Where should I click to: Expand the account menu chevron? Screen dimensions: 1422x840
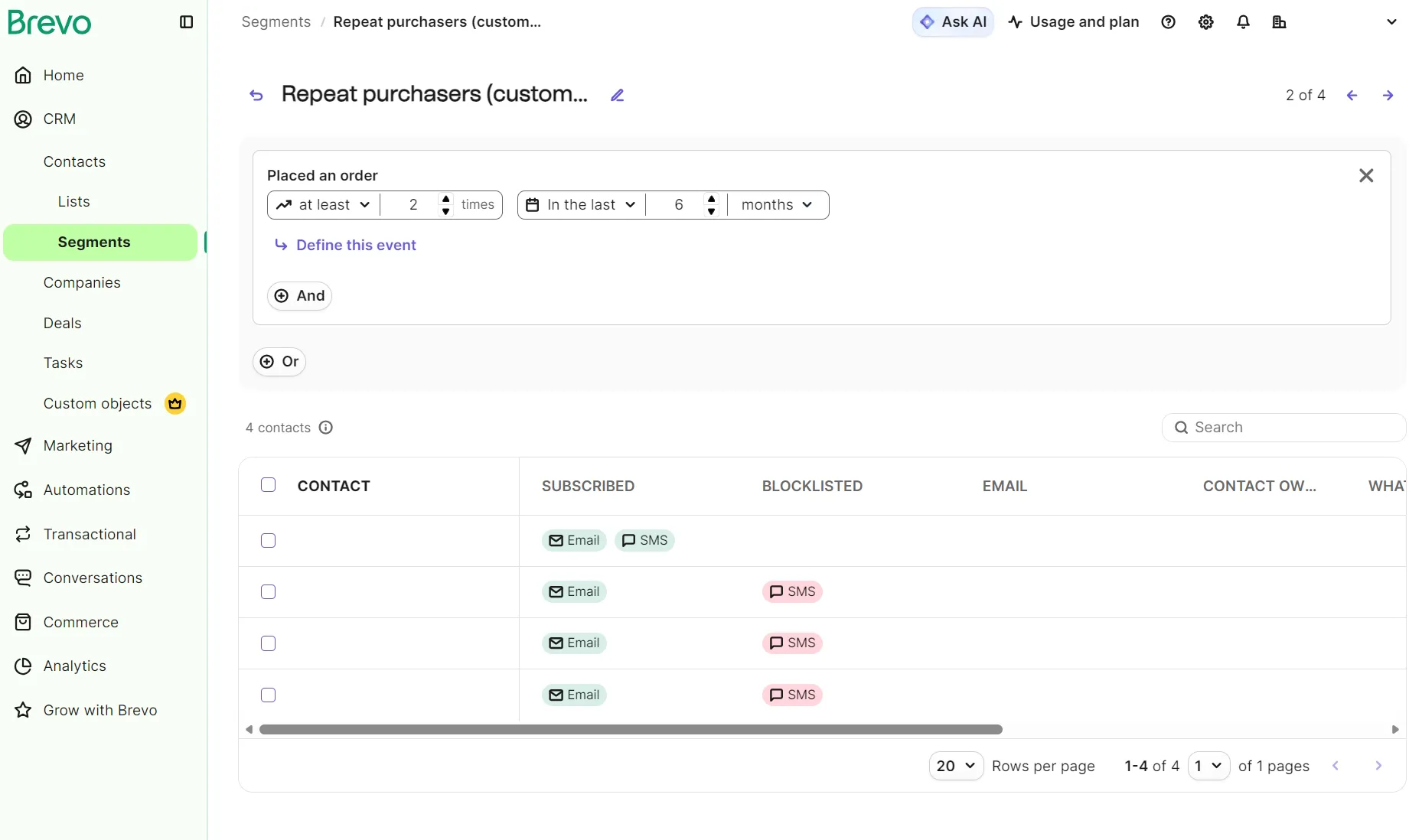click(x=1391, y=22)
